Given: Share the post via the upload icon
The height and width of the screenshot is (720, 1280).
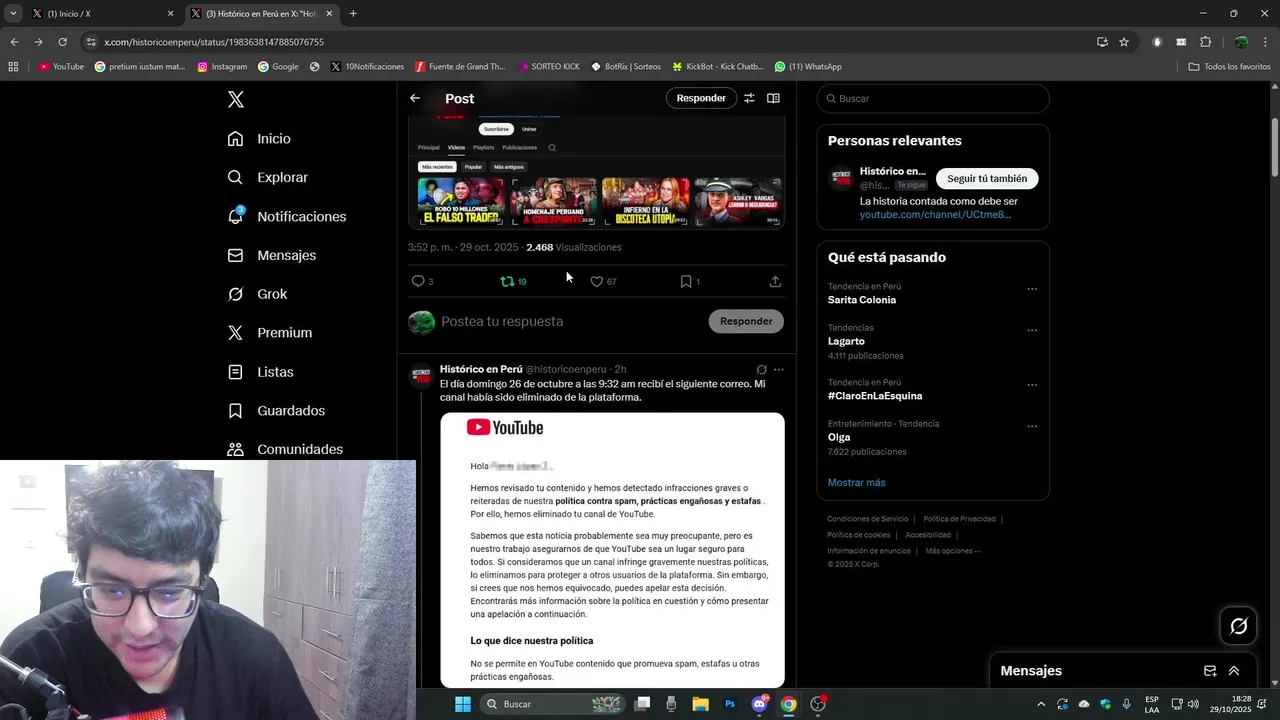Looking at the screenshot, I should click(x=775, y=281).
